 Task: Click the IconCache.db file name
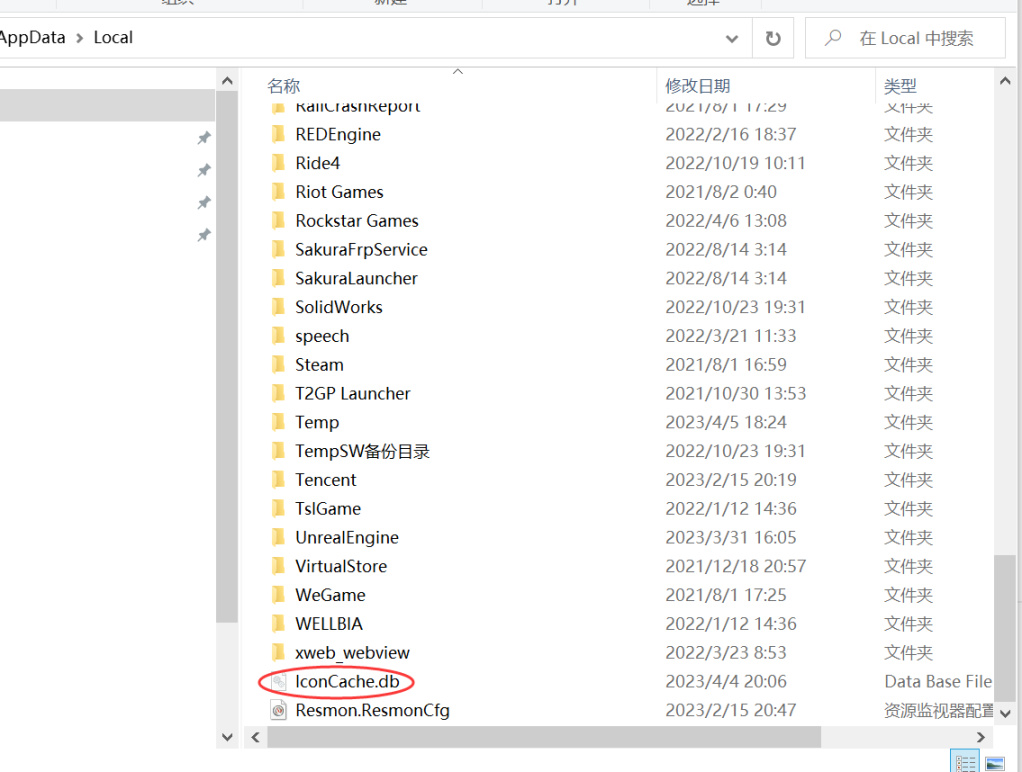[347, 681]
